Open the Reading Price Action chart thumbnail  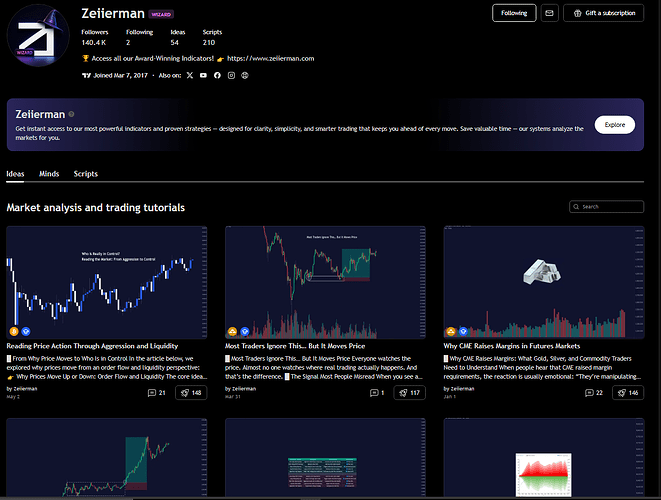(x=107, y=282)
